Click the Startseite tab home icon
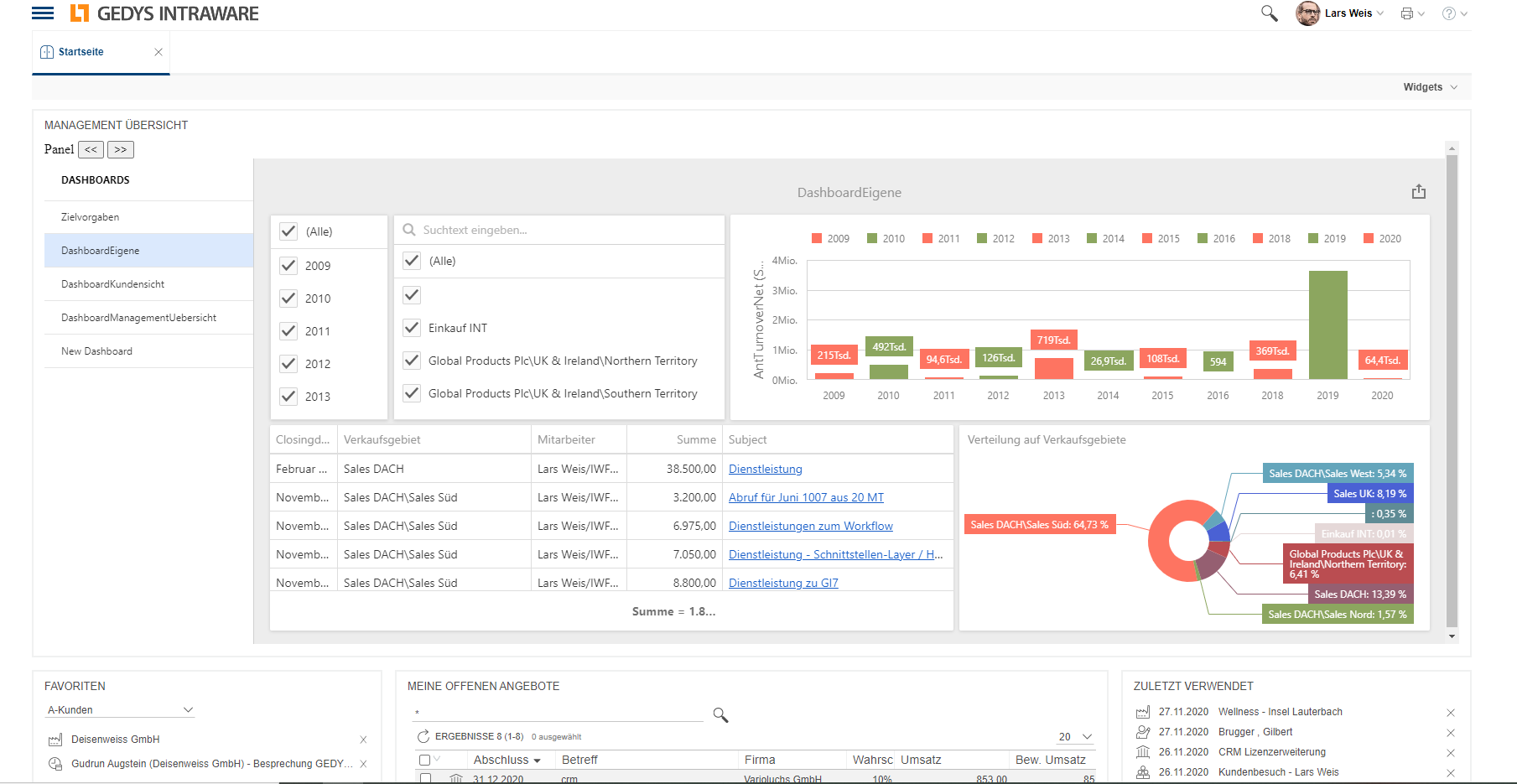This screenshot has width=1517, height=784. (47, 52)
